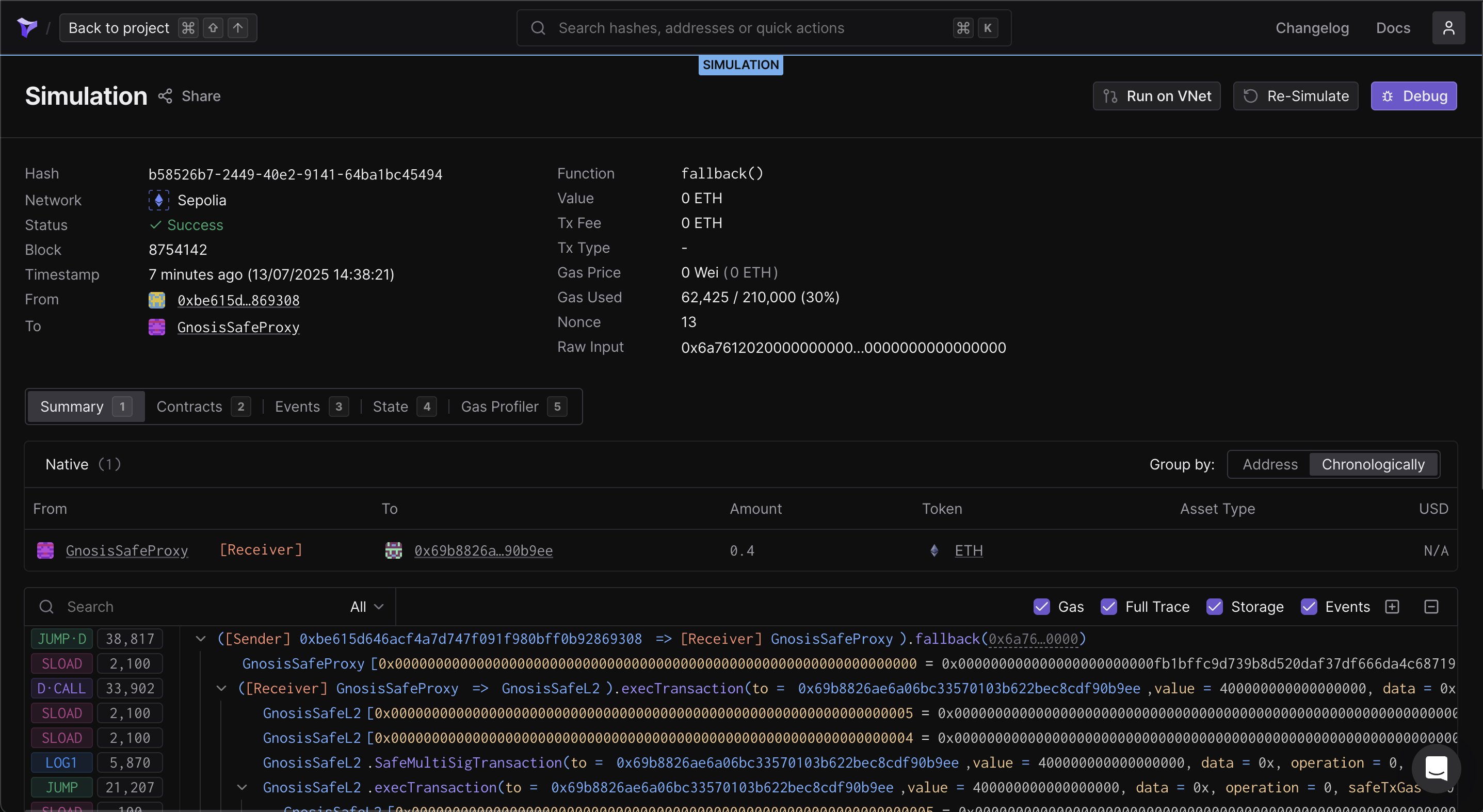Open the Docs link
1483x812 pixels.
tap(1393, 28)
